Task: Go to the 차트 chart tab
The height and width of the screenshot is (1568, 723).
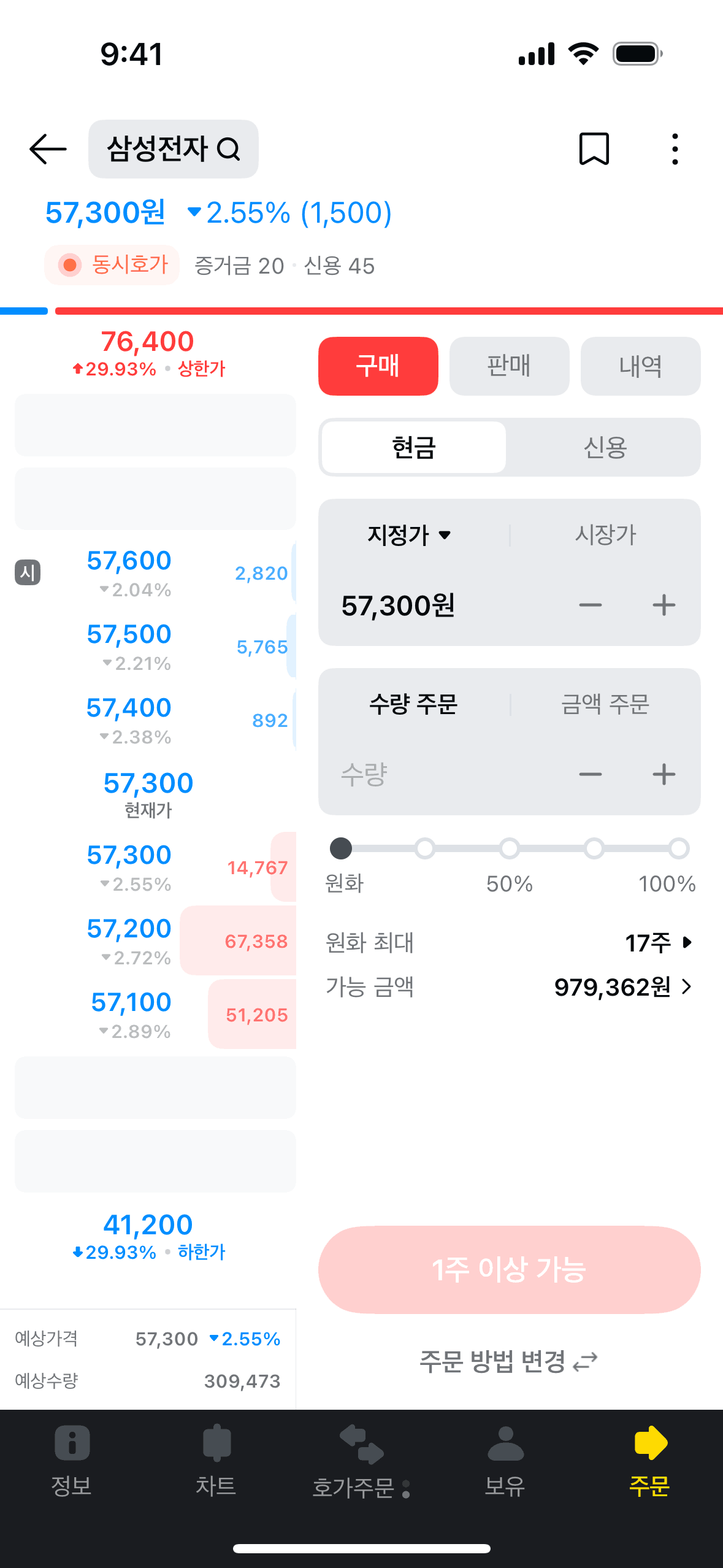Action: (216, 1461)
